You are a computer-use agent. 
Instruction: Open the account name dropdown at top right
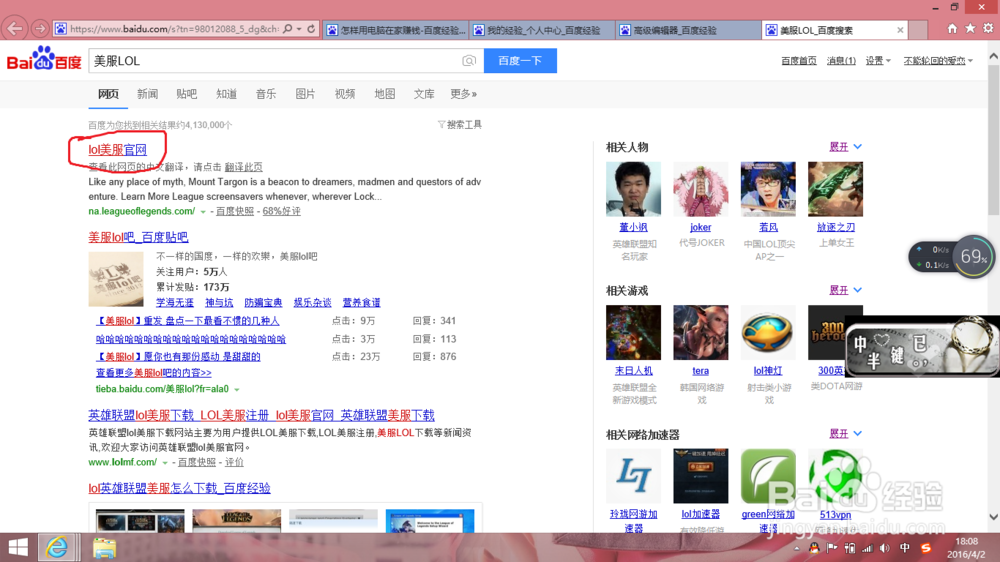pos(938,61)
